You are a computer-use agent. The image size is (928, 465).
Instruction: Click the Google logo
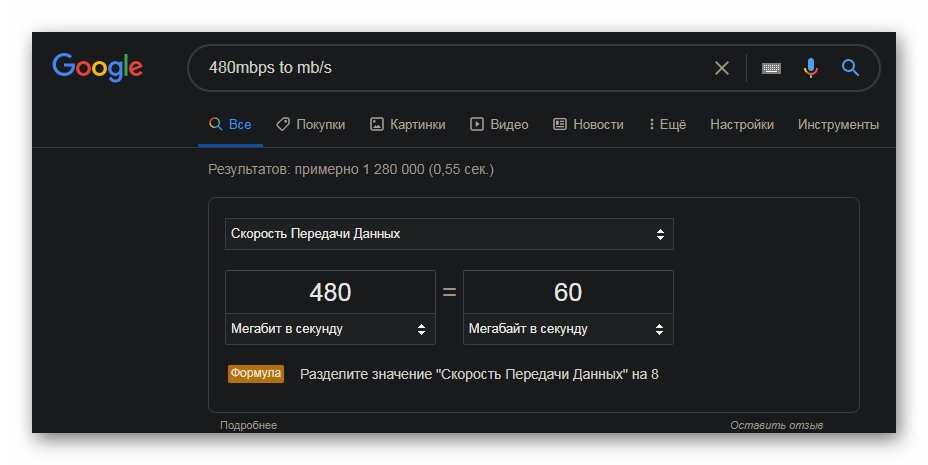point(97,67)
